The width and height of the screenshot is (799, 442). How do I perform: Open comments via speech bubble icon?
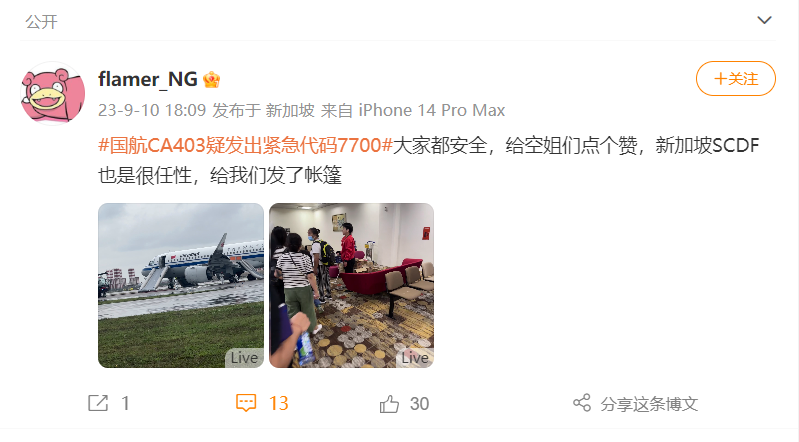(246, 403)
